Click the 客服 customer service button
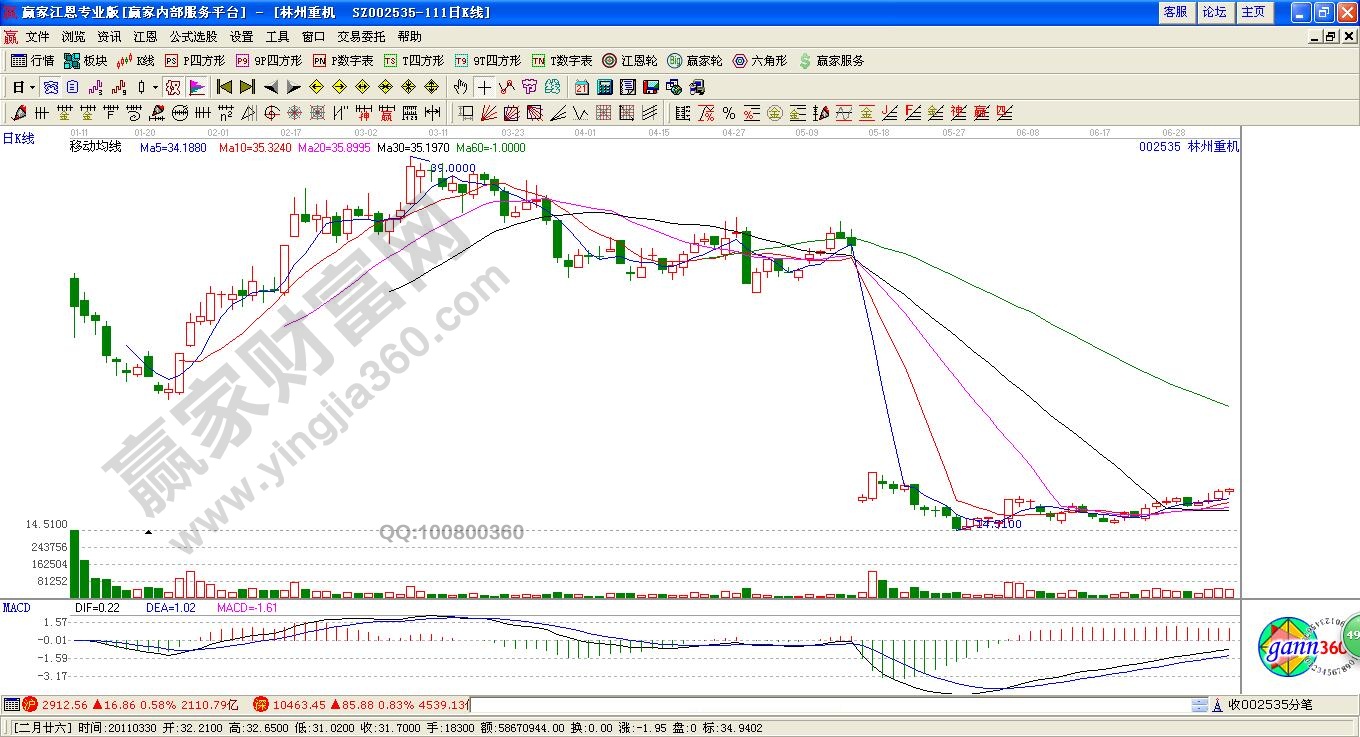The image size is (1360, 737). point(1175,12)
